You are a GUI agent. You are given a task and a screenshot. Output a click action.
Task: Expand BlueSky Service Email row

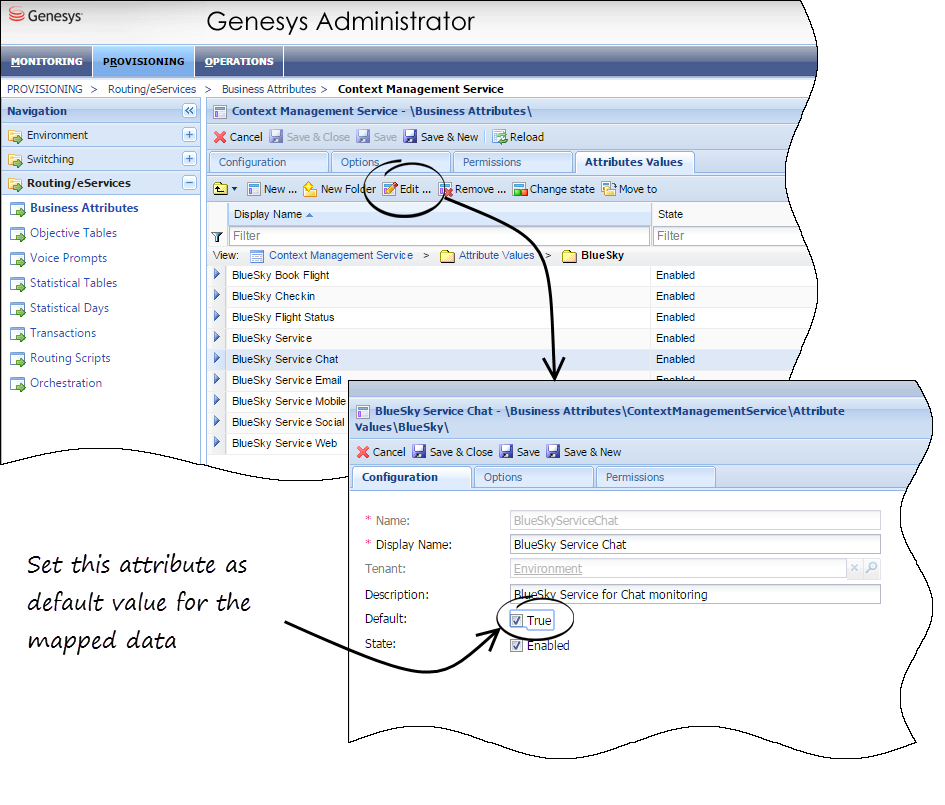point(217,380)
